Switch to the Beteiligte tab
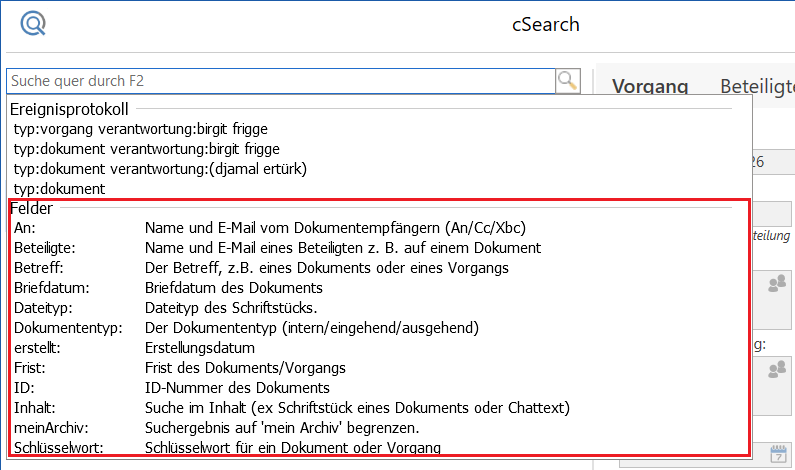Viewport: 795px width, 470px height. point(757,86)
